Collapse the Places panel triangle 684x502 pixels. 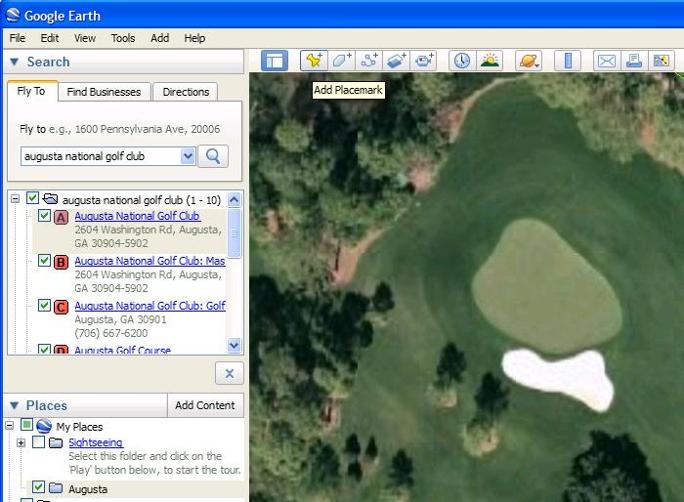14,406
